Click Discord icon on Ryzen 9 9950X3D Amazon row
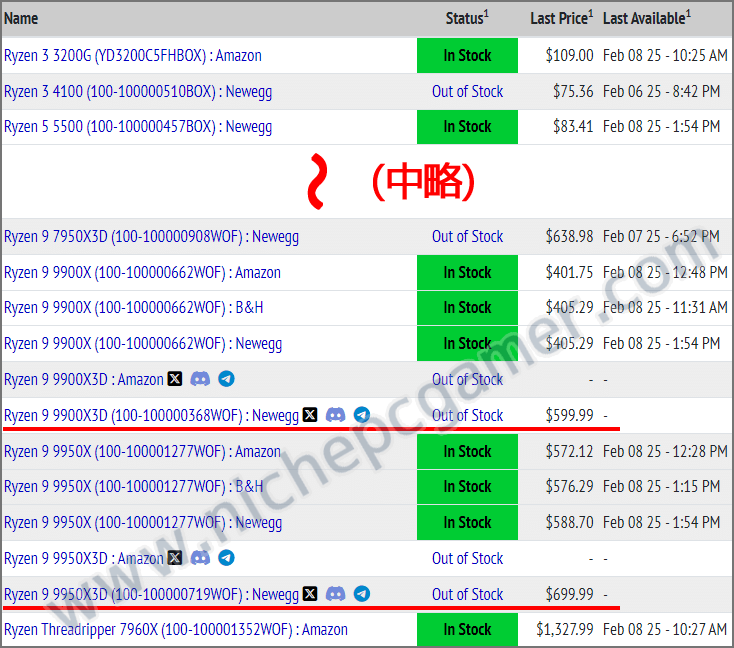Image resolution: width=734 pixels, height=648 pixels. [200, 558]
